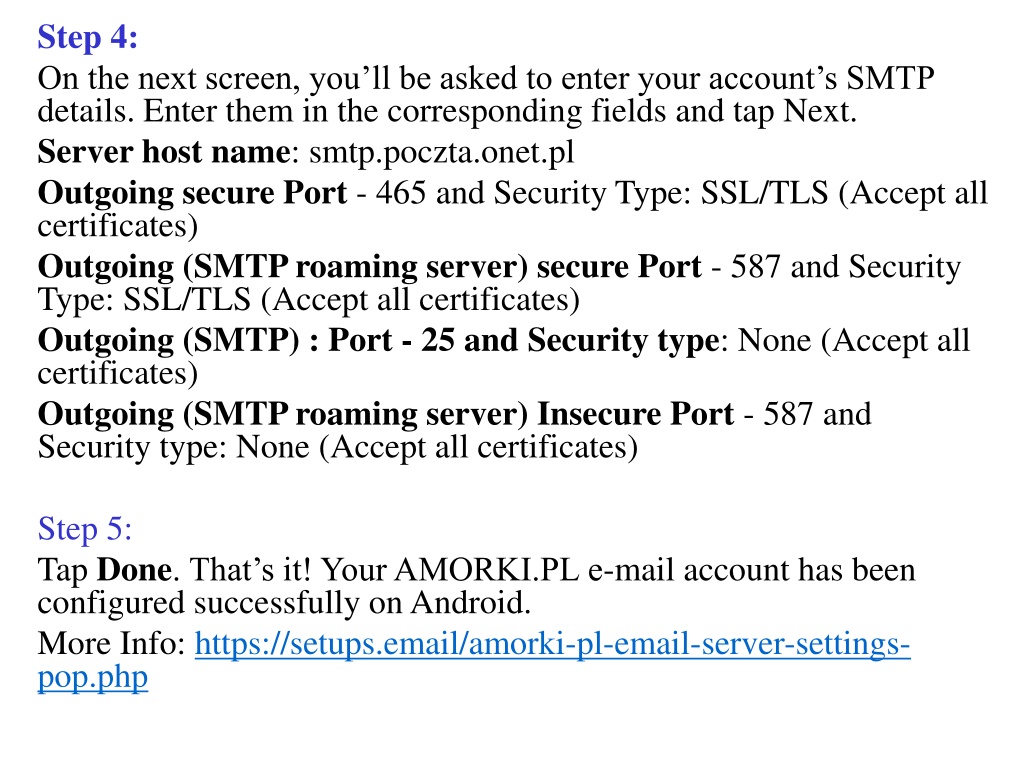Click the smtp.poczta.onet.pl host name text

point(441,152)
